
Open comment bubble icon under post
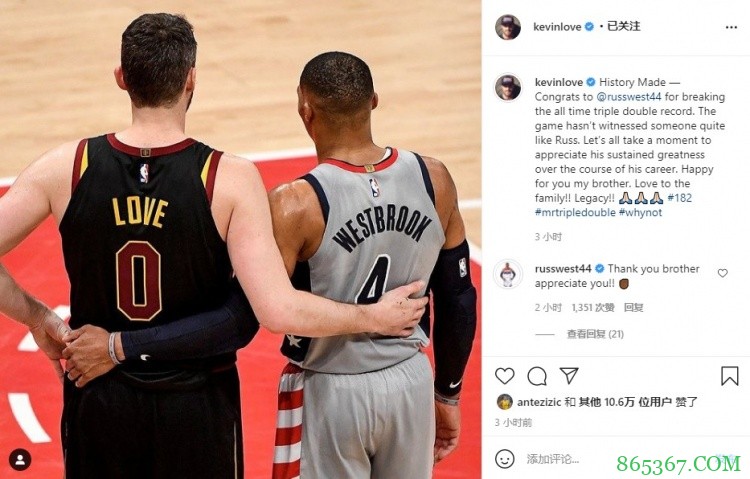[537, 376]
